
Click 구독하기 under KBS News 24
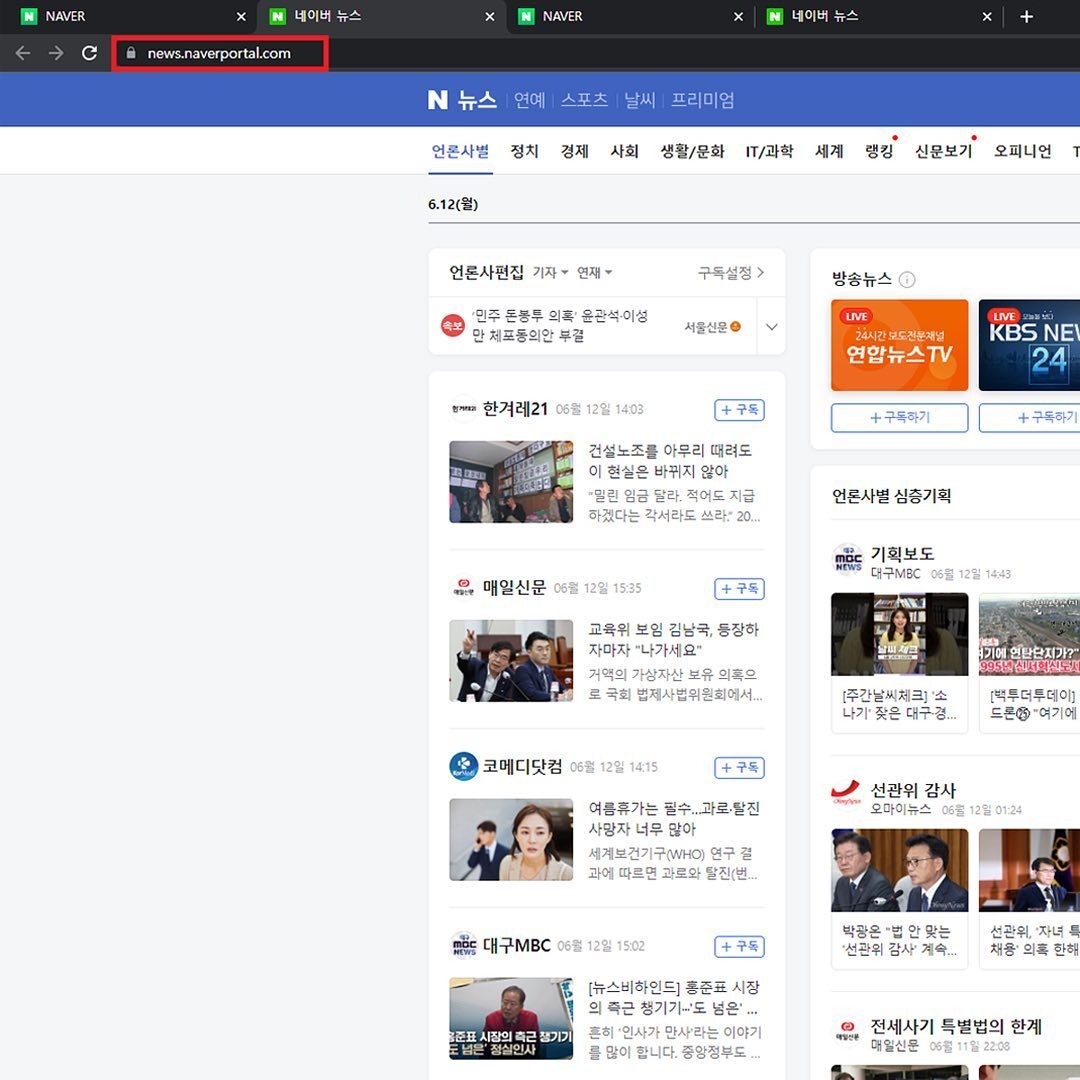pos(1030,417)
